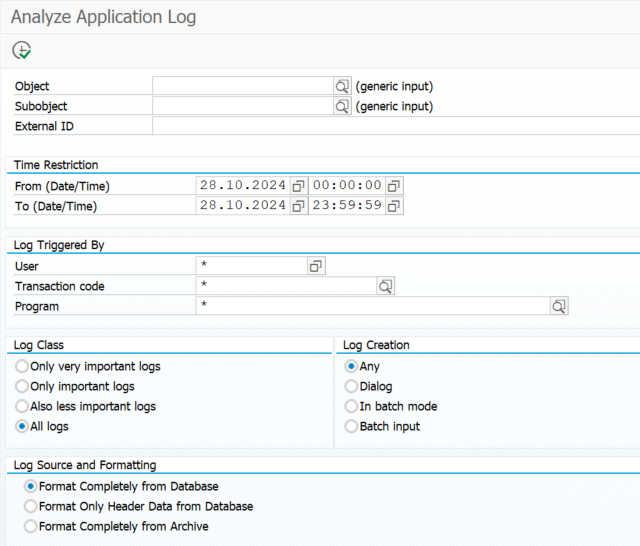This screenshot has height=546, width=640.
Task: Open search help for Object field
Action: click(x=342, y=87)
